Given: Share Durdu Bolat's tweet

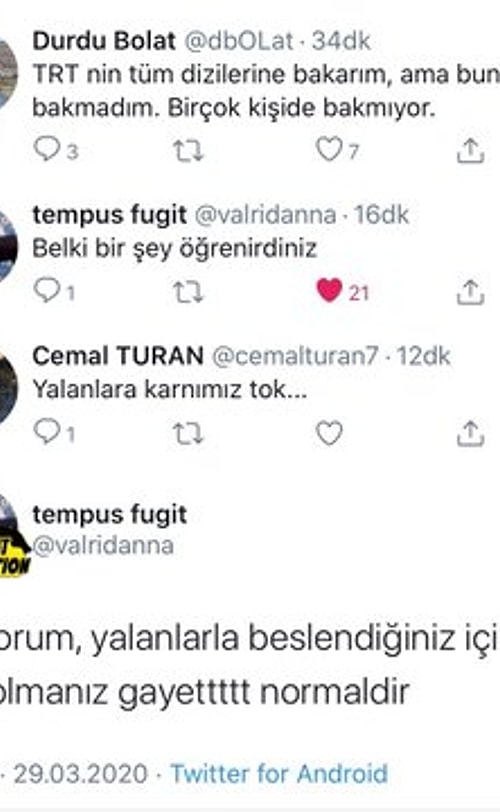Looking at the screenshot, I should (x=470, y=150).
